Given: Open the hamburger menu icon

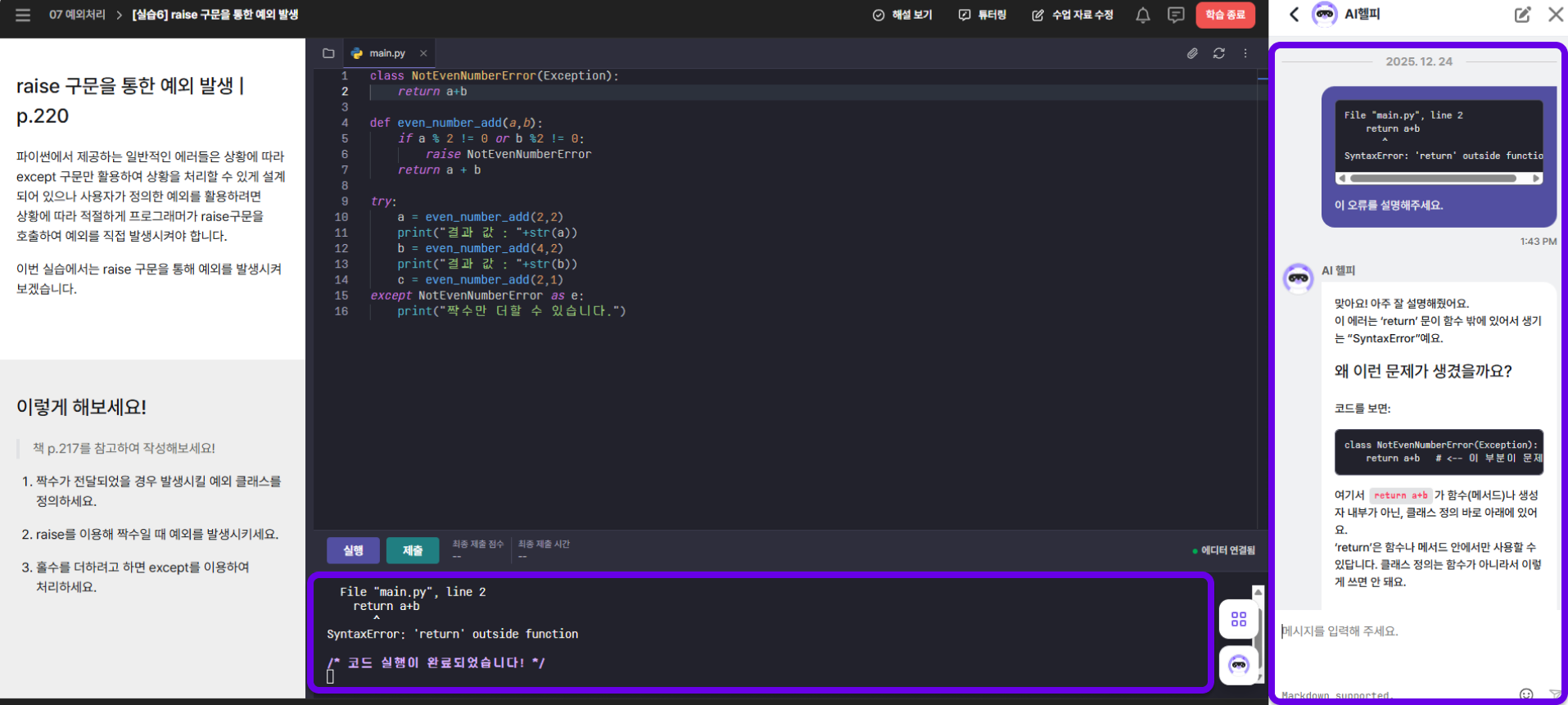Looking at the screenshot, I should coord(23,15).
